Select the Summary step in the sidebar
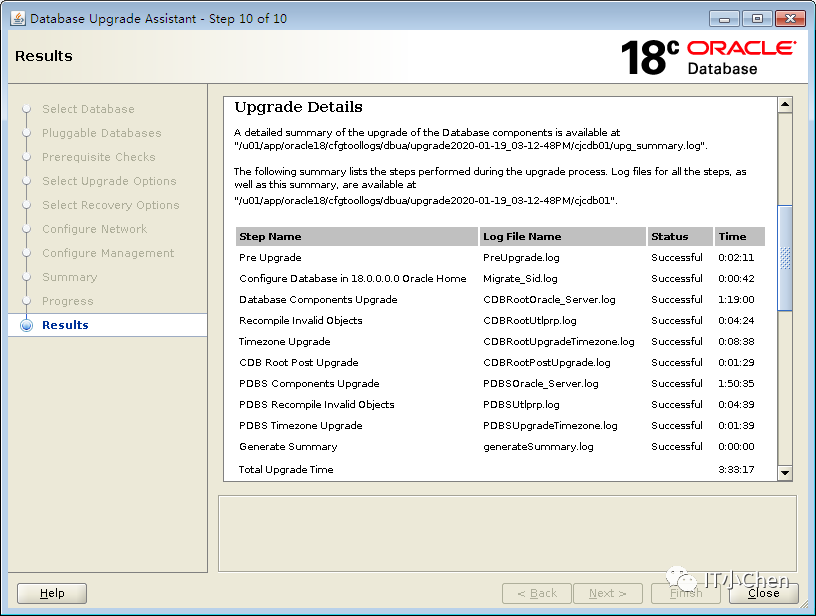The image size is (816, 616). [x=70, y=277]
